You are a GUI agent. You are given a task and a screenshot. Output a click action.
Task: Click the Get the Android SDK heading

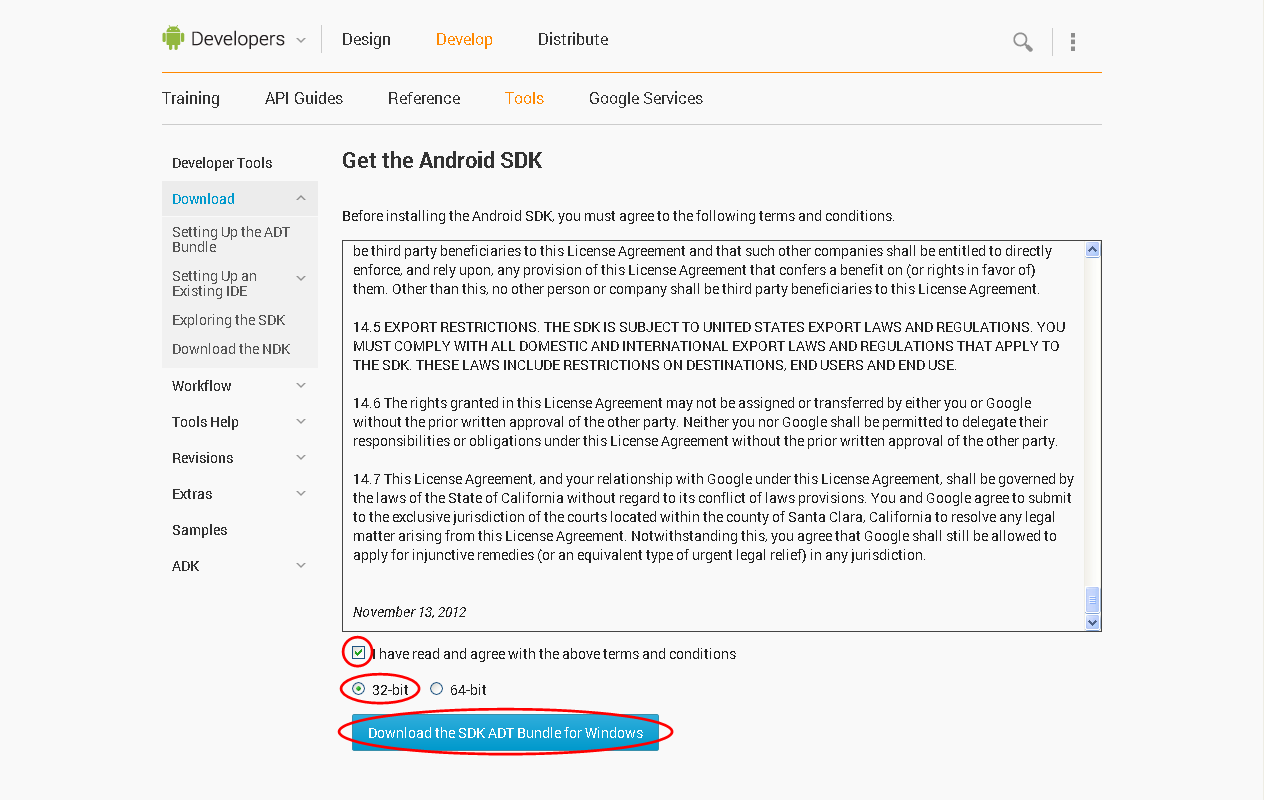[x=442, y=160]
